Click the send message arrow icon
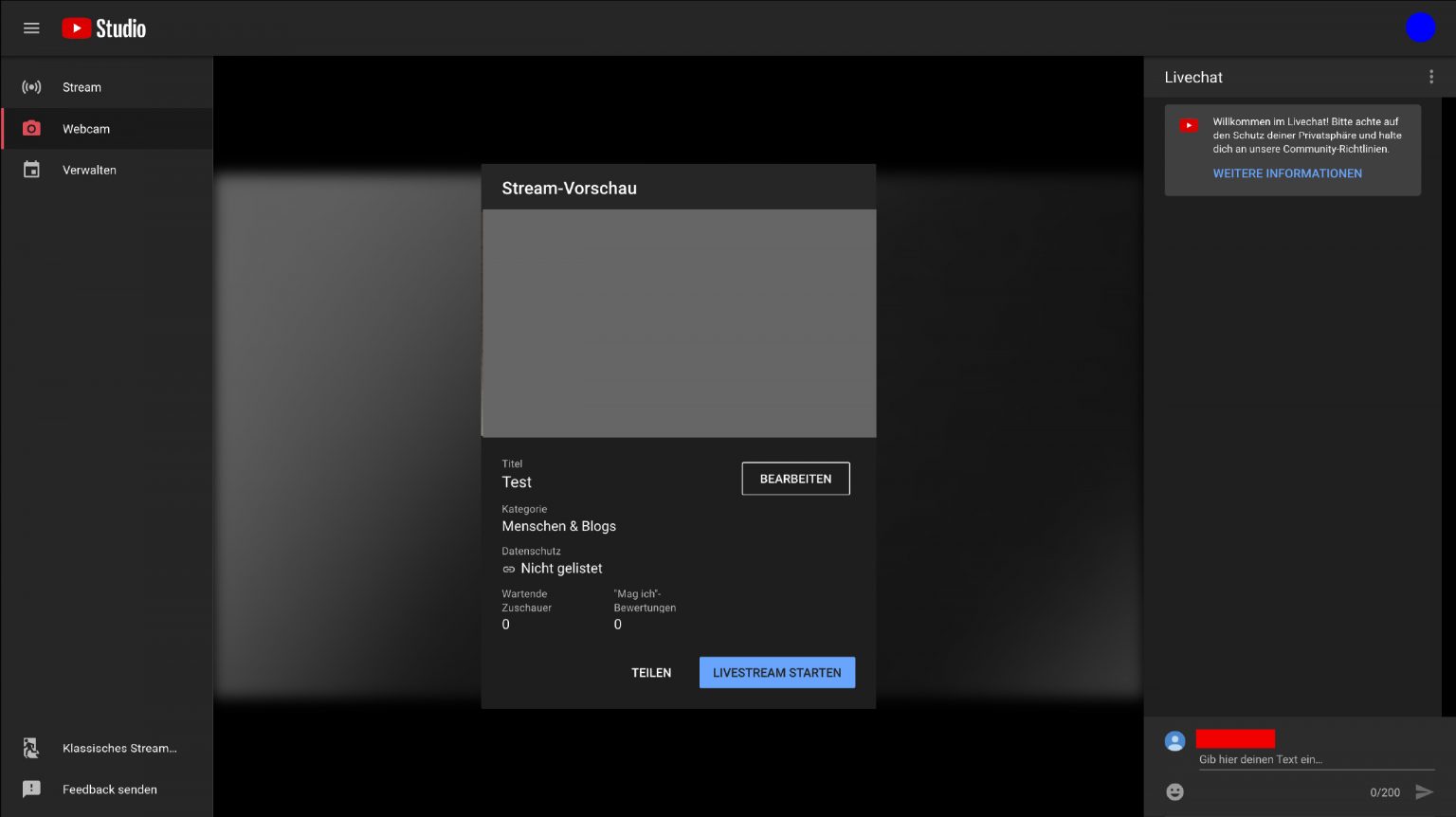The width and height of the screenshot is (1456, 817). point(1424,791)
